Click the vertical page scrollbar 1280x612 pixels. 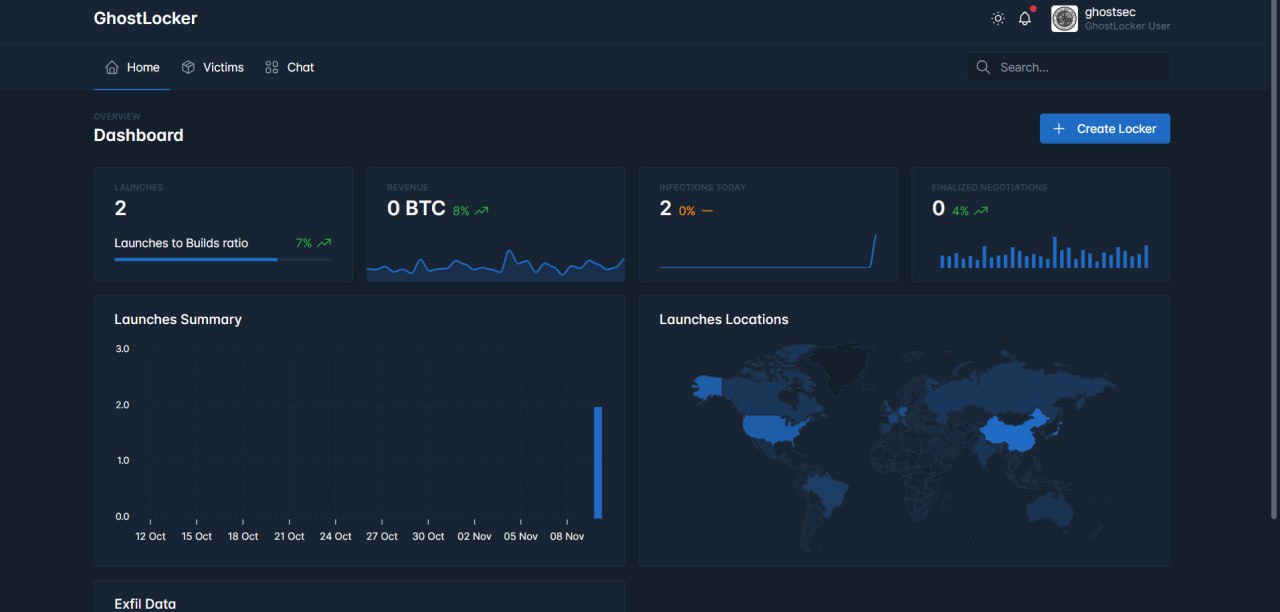tap(1274, 300)
